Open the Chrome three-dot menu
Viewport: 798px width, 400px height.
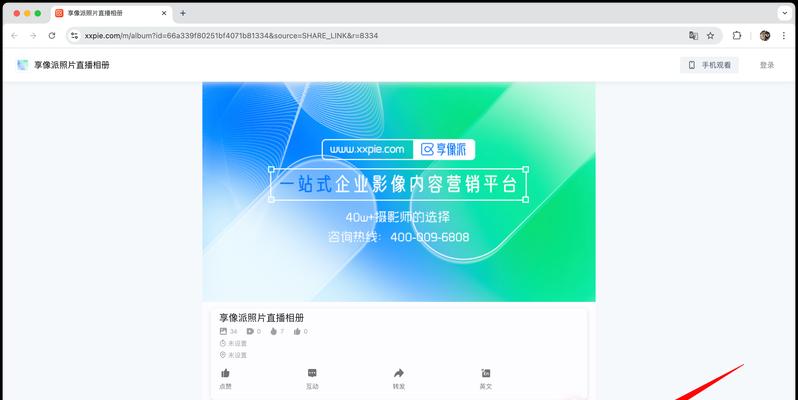(784, 36)
